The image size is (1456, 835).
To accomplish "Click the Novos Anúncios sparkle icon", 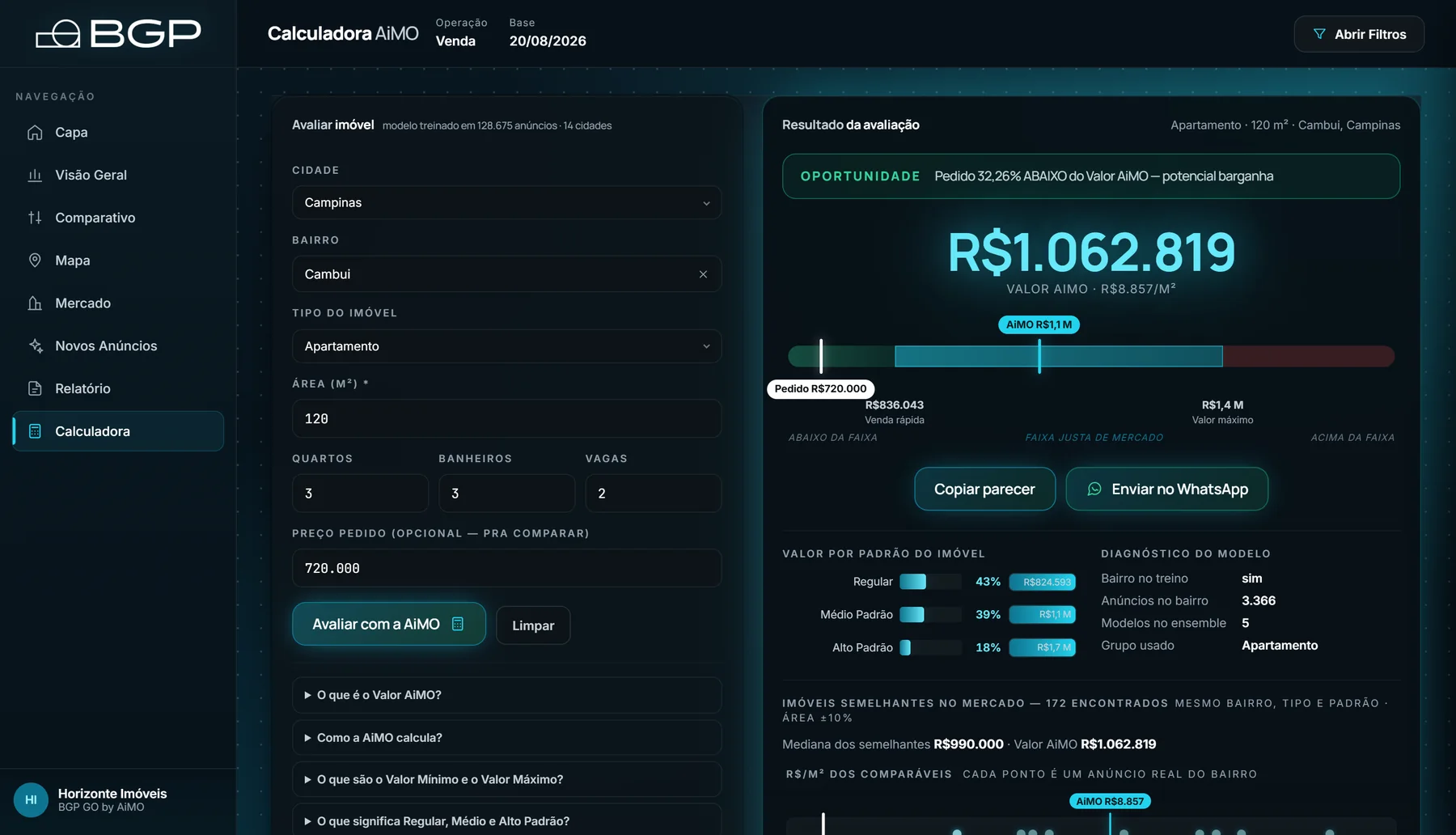I will [x=35, y=345].
